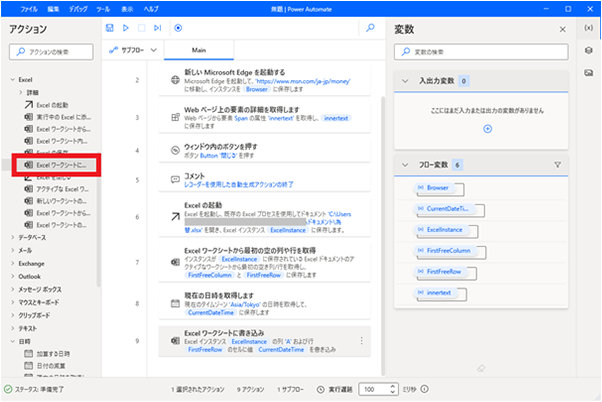The width and height of the screenshot is (602, 402).
Task: Switch to the Main tab
Action: [199, 50]
